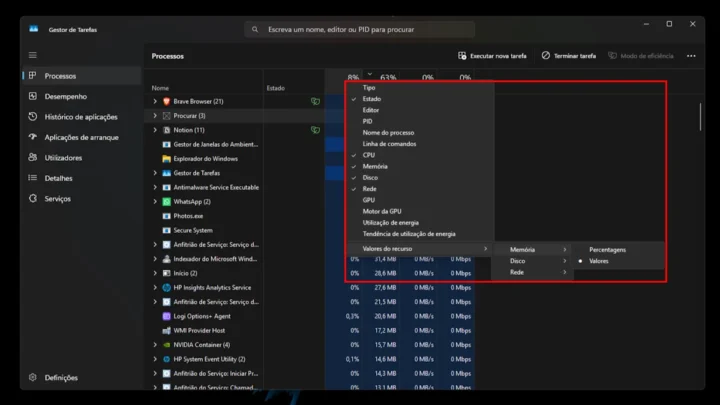Disable the Memória column option

click(x=374, y=166)
